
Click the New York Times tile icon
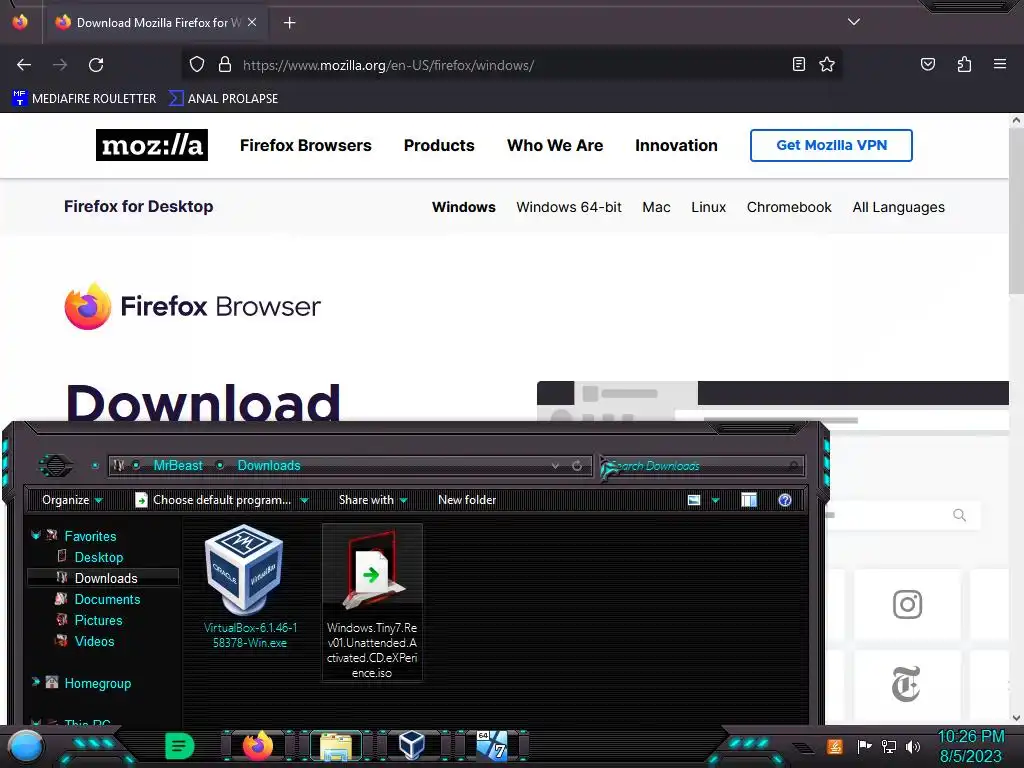tap(906, 684)
